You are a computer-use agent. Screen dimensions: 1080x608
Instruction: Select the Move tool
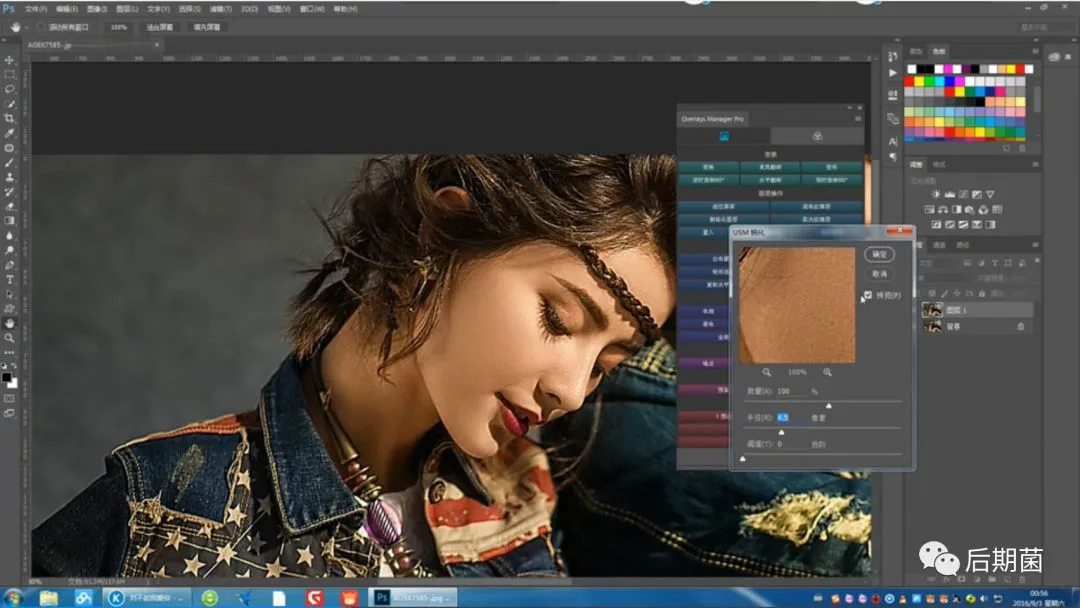pos(9,60)
